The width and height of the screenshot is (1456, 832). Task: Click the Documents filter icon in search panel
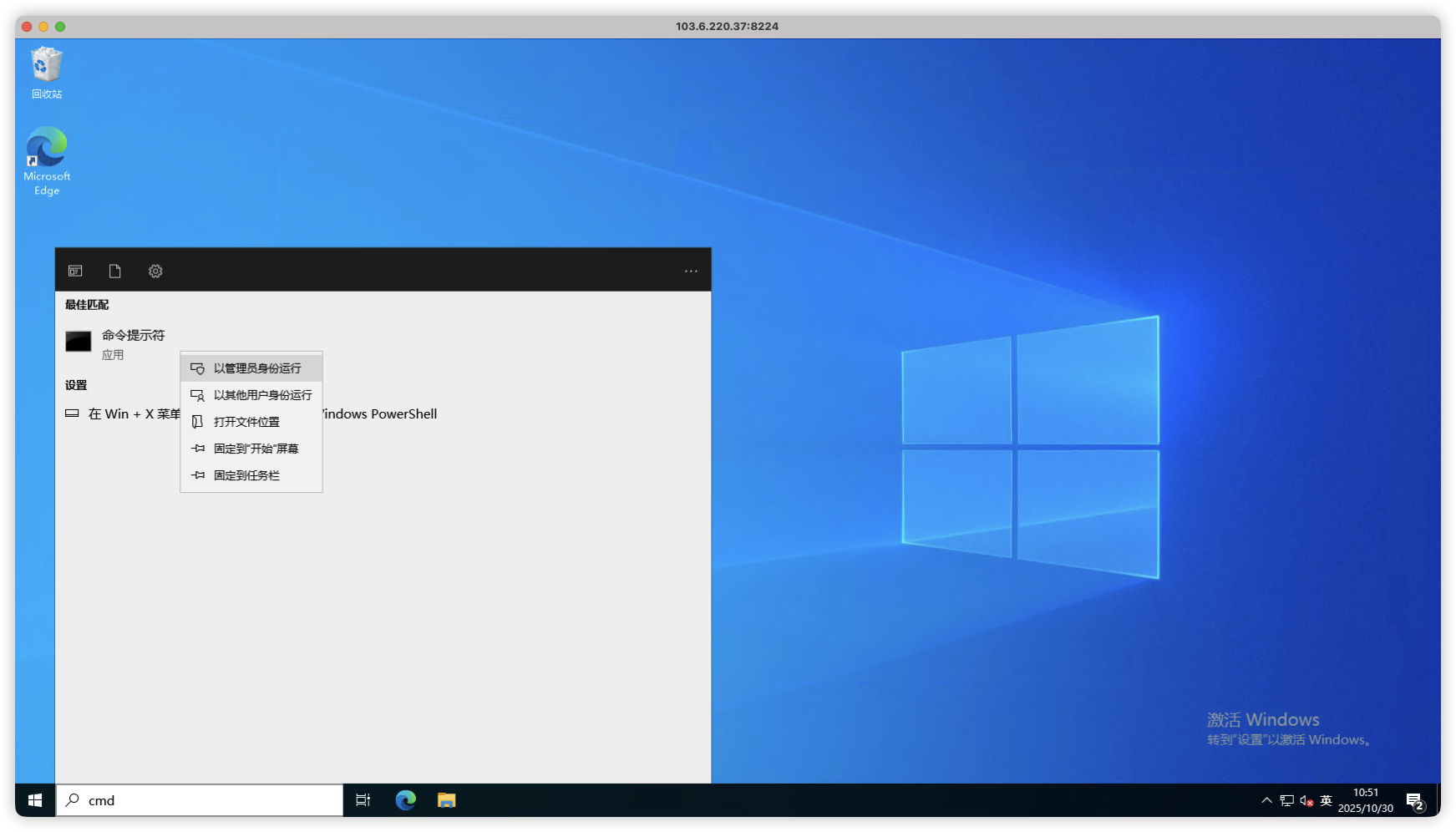click(115, 271)
